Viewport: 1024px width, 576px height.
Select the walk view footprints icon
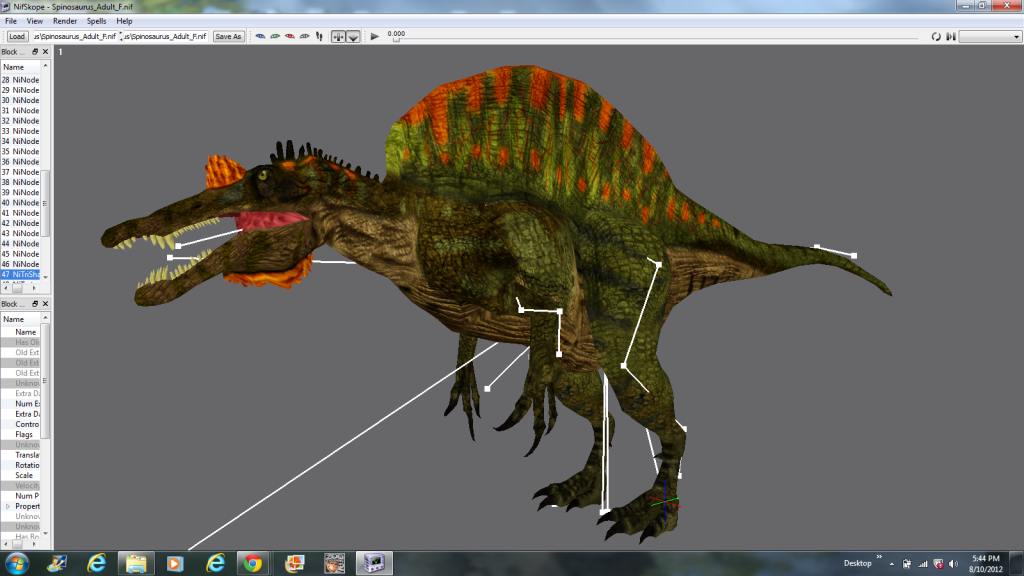point(319,36)
